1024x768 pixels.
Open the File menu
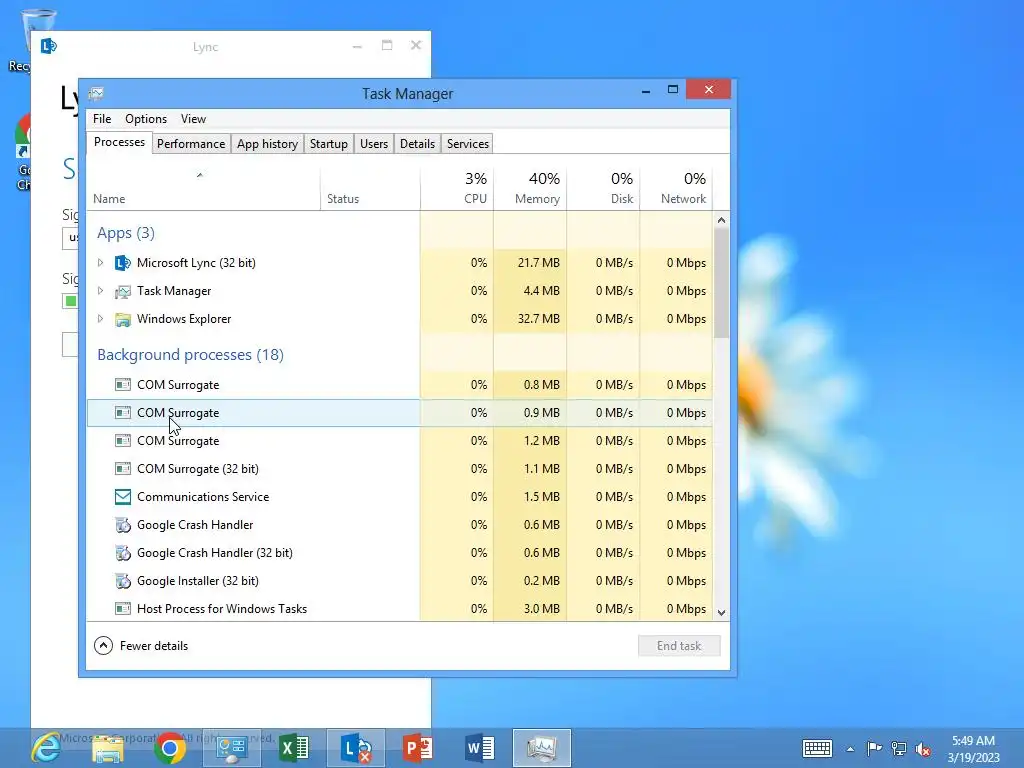coord(102,119)
